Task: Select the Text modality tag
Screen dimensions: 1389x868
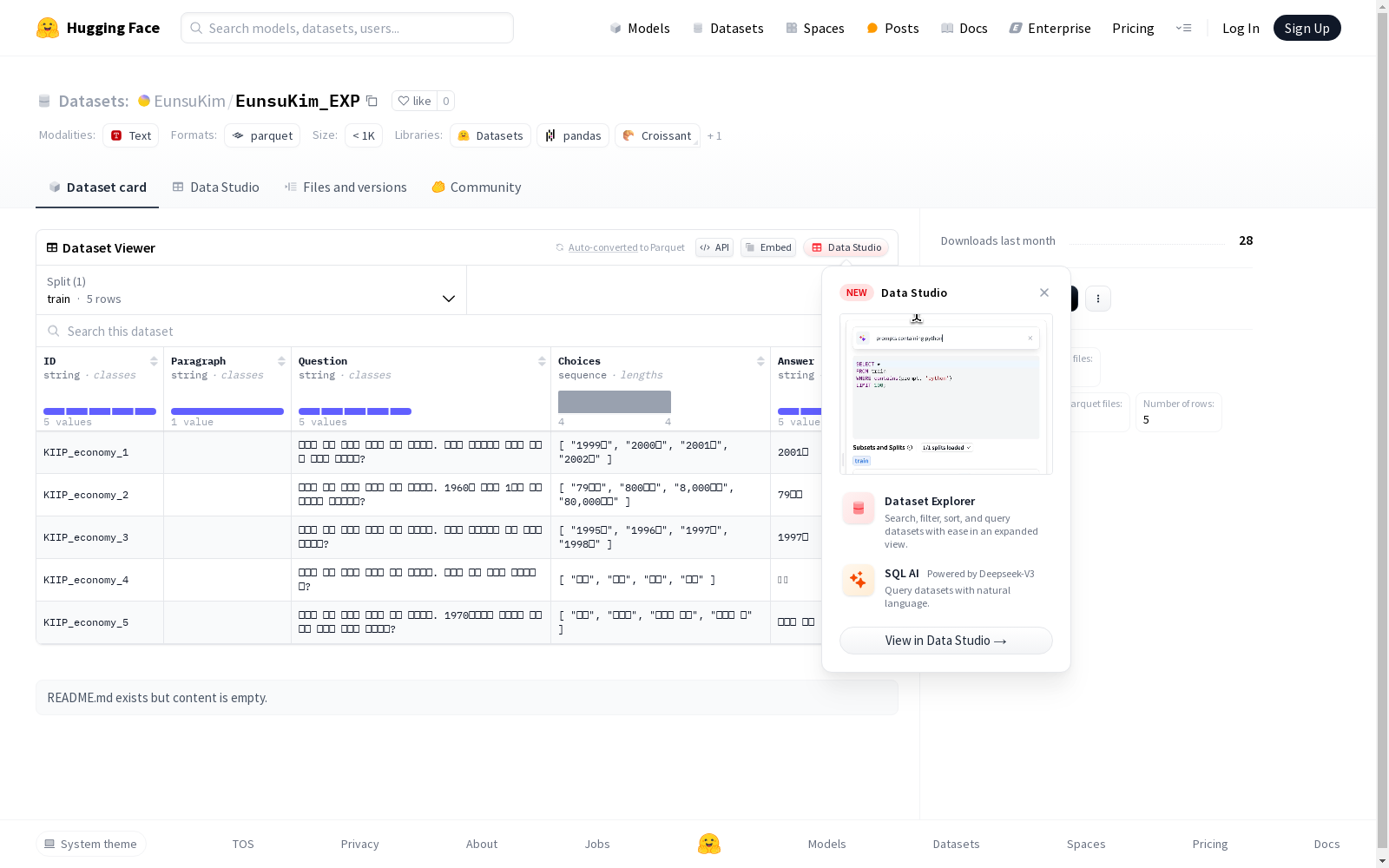Action: (131, 135)
